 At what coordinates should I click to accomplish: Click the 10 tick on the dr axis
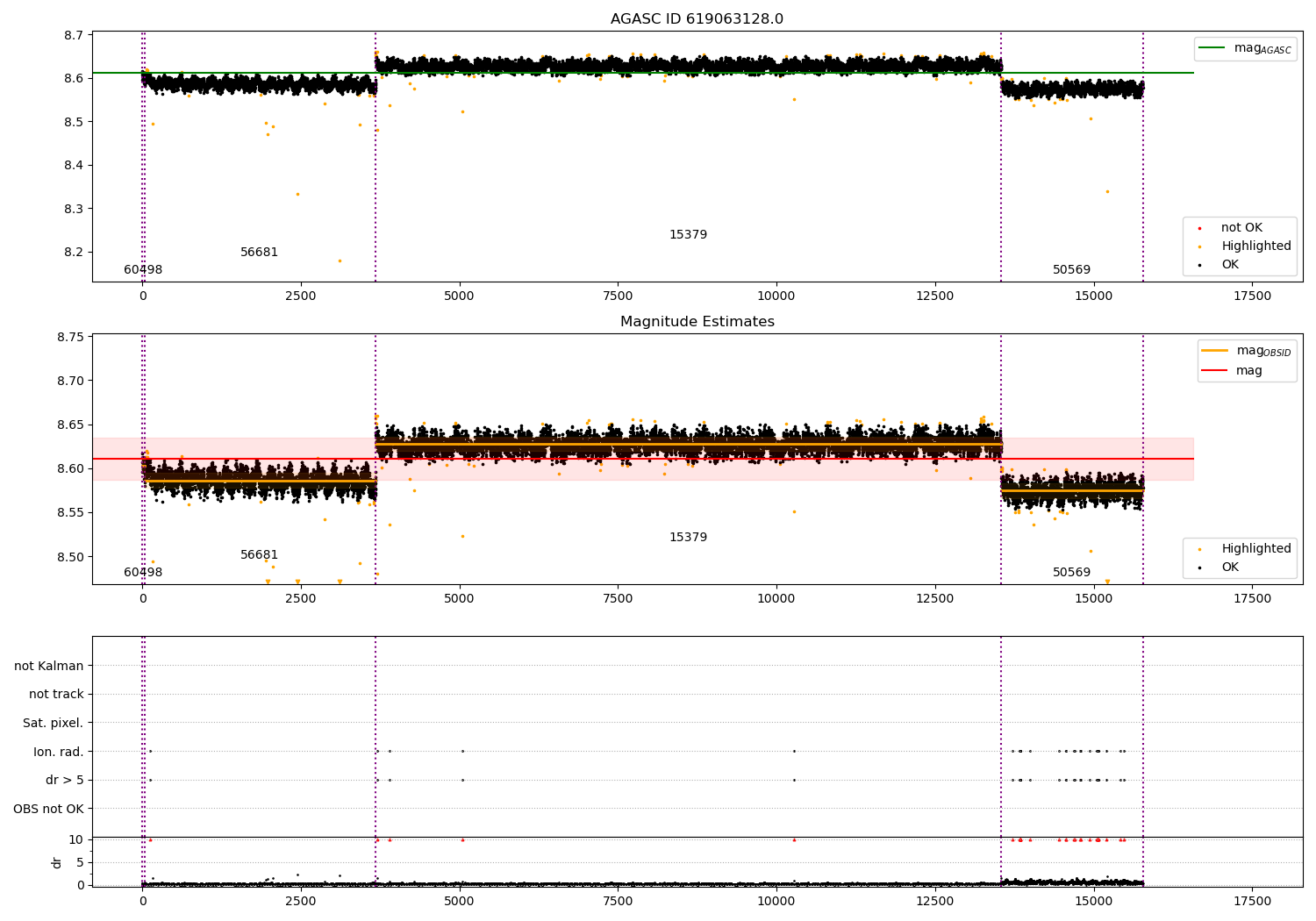tap(76, 839)
